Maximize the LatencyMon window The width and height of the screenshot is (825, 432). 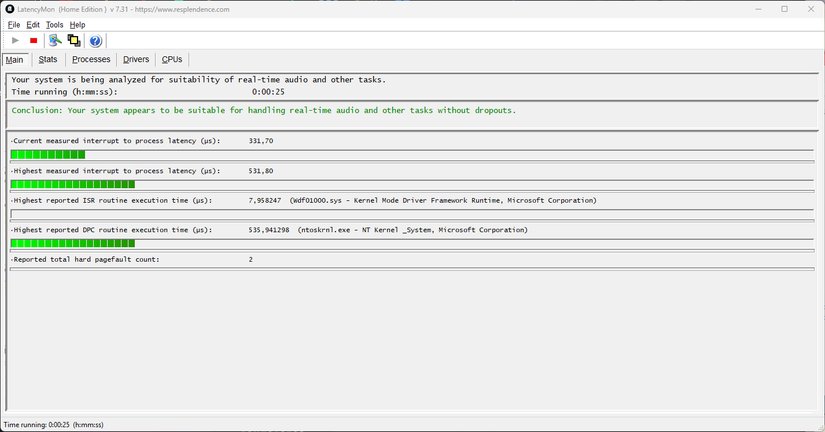(x=784, y=9)
